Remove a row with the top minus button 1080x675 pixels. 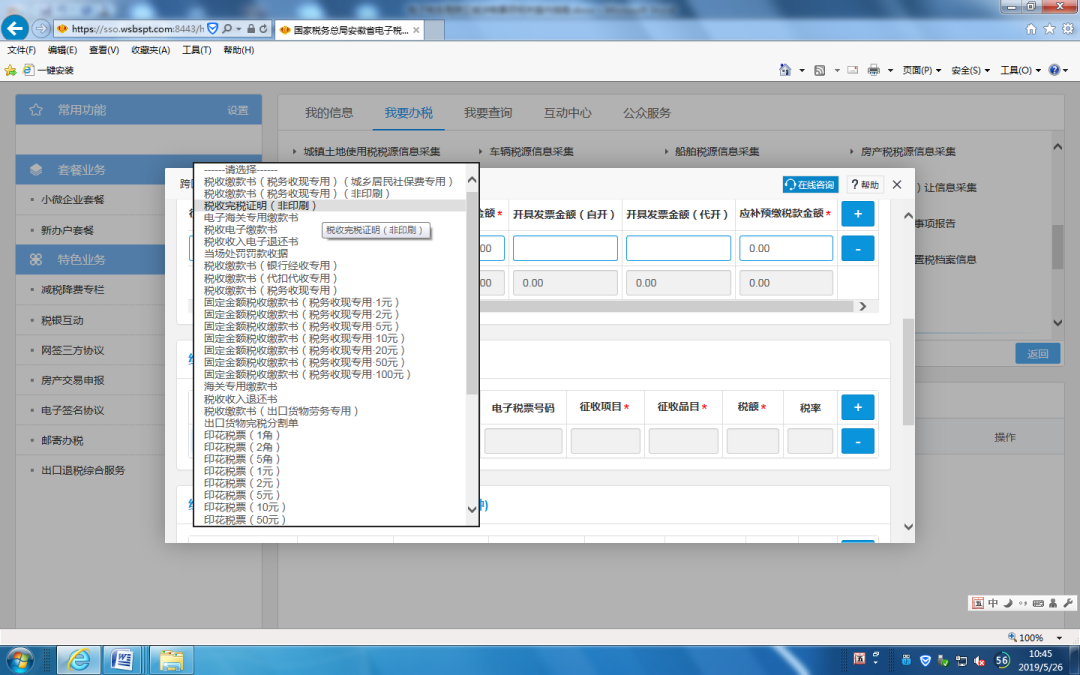[x=858, y=249]
